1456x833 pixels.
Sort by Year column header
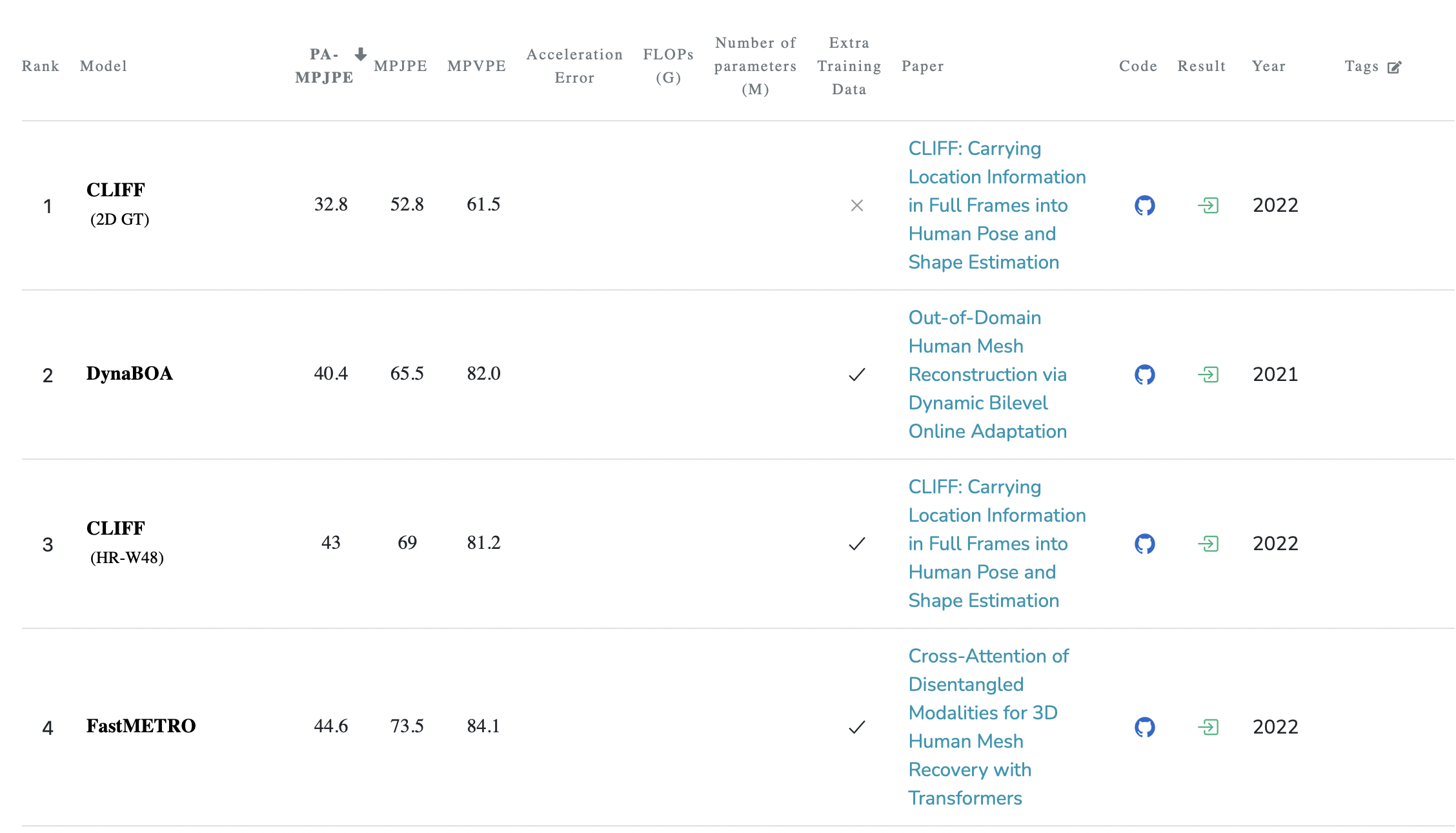pyautogui.click(x=1268, y=66)
